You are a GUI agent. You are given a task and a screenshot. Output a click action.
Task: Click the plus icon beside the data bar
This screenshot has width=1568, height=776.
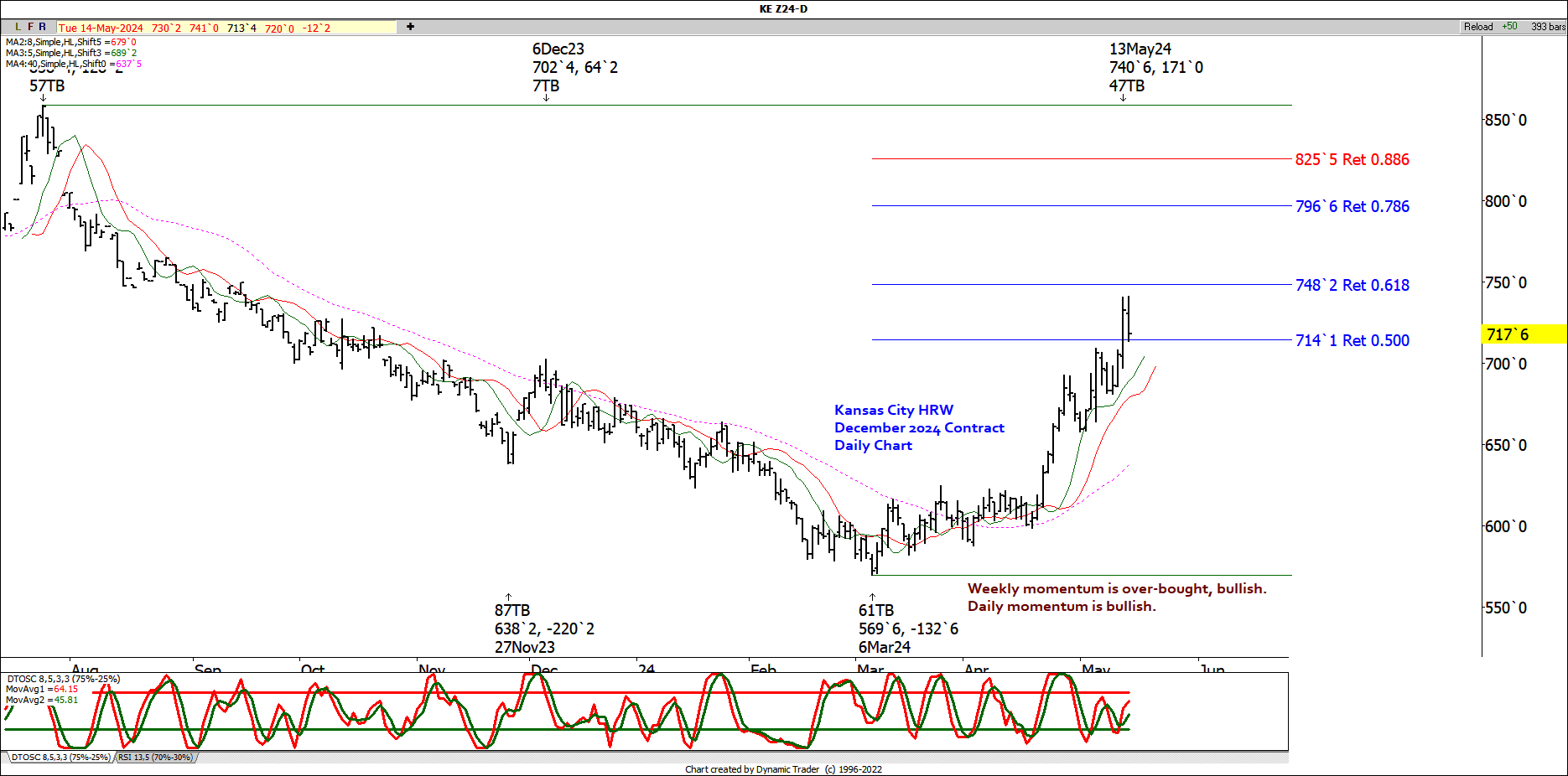tap(410, 27)
